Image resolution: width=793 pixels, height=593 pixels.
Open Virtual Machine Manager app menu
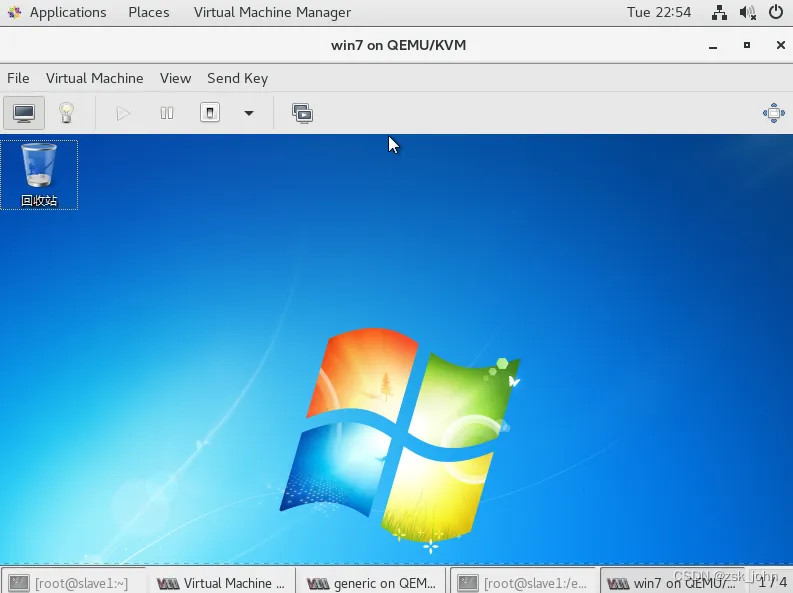click(272, 12)
